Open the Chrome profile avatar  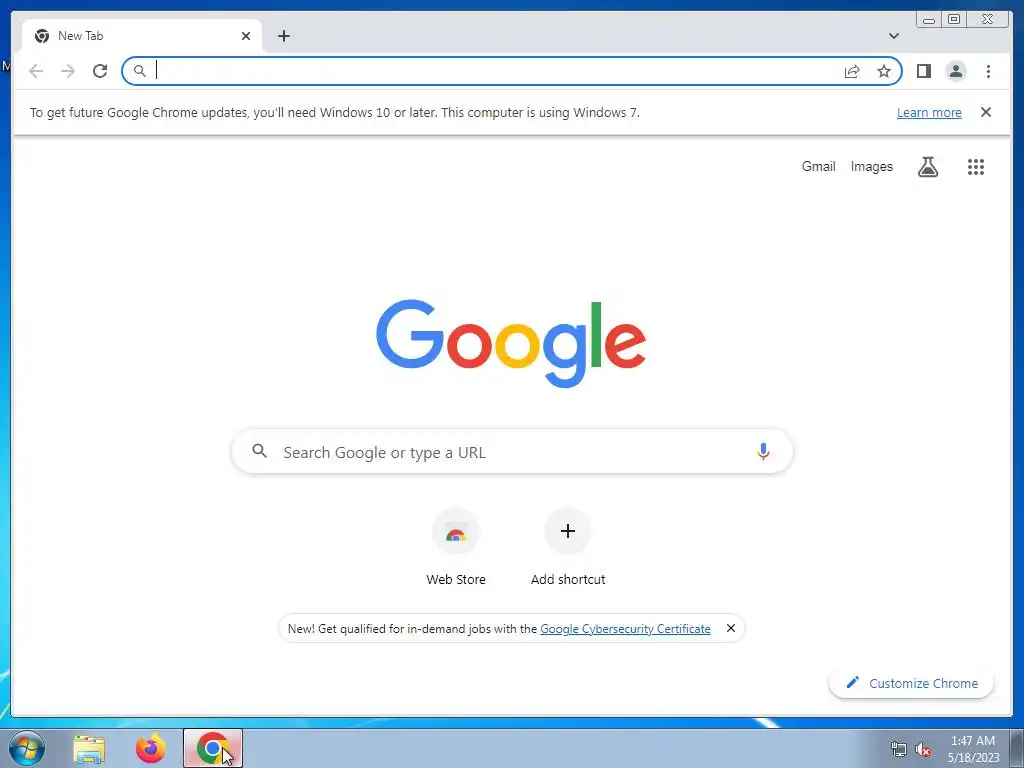tap(955, 71)
